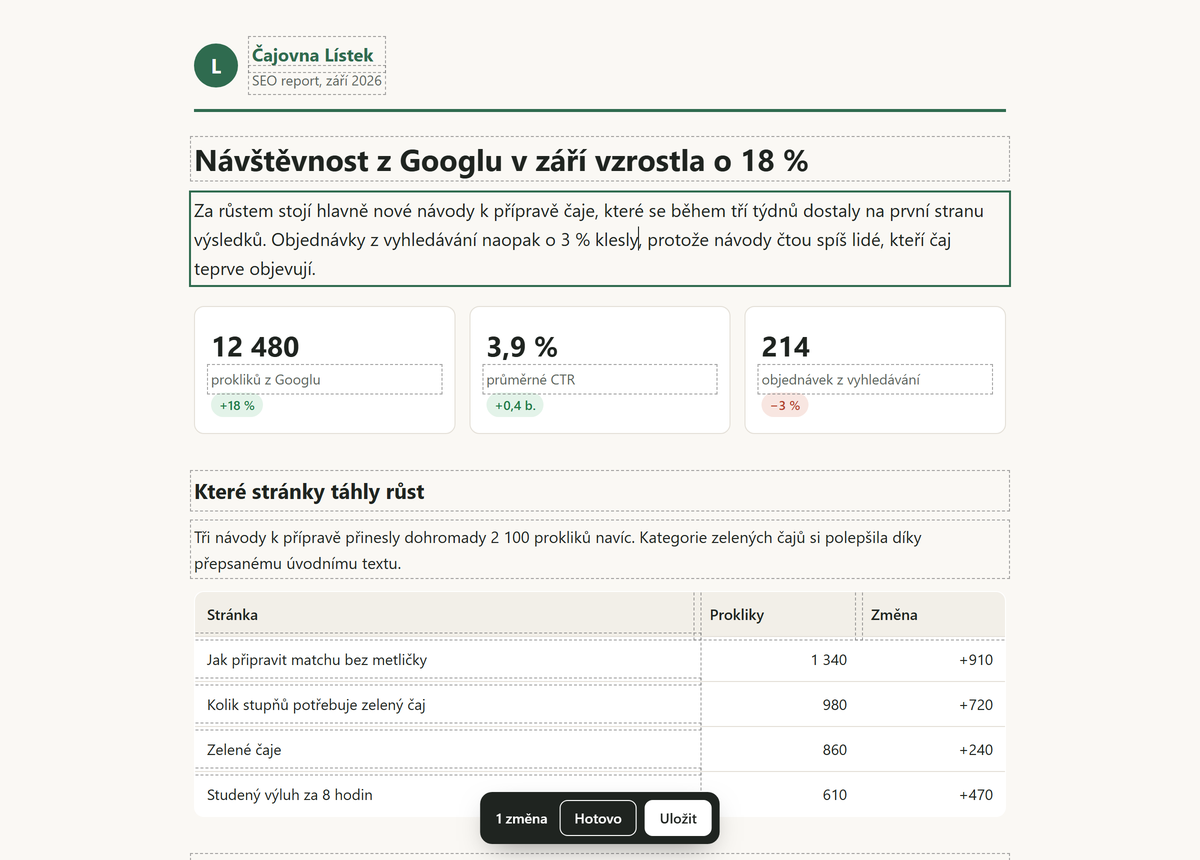Click the +18 % badge

click(237, 405)
